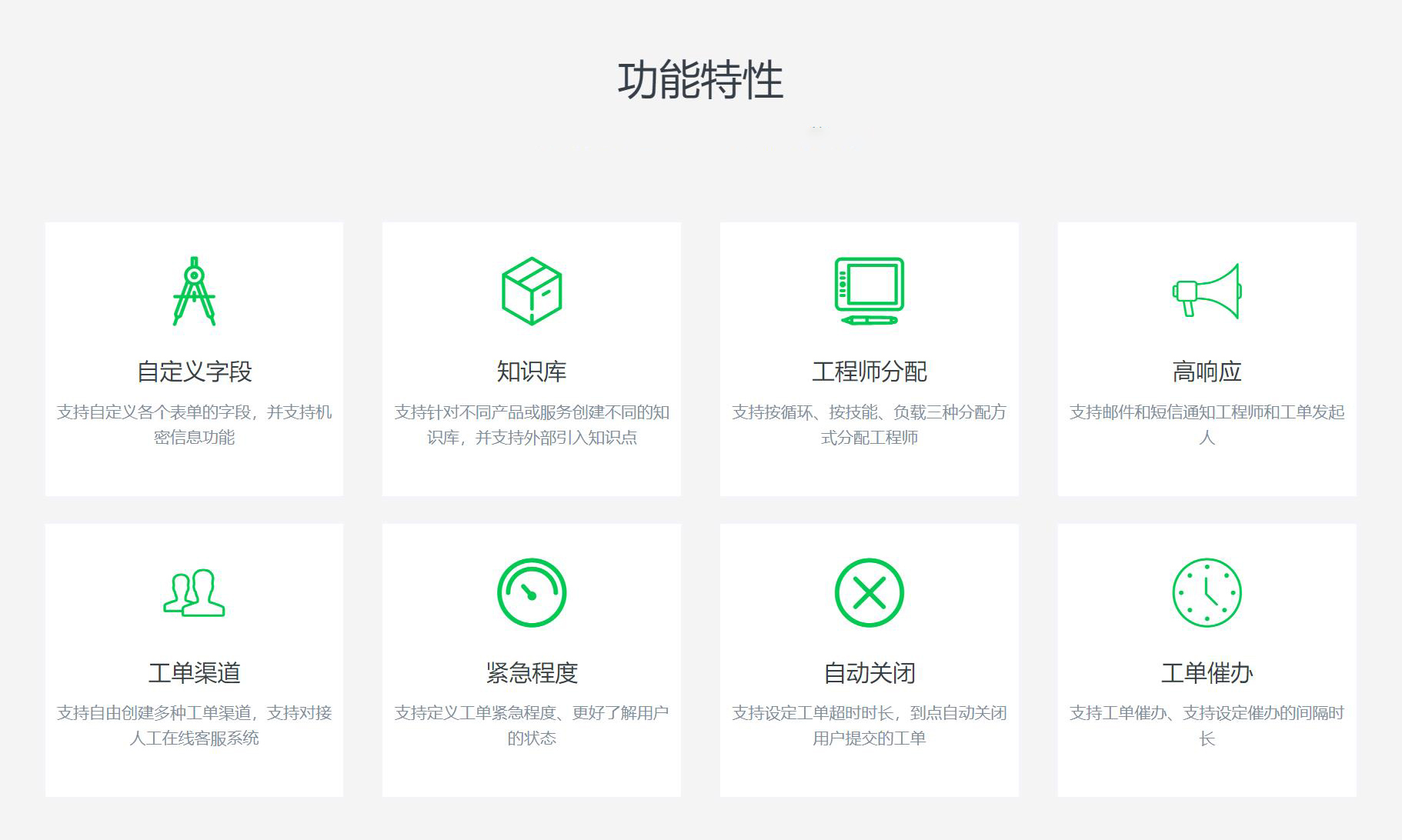The image size is (1402, 840).
Task: Click description 支持自由创建多种工单渠道
Action: pyautogui.click(x=194, y=725)
